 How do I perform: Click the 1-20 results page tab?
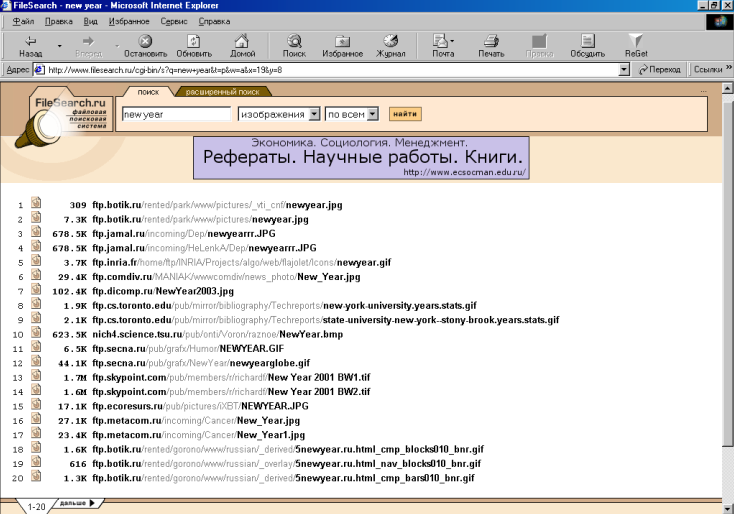pos(36,507)
